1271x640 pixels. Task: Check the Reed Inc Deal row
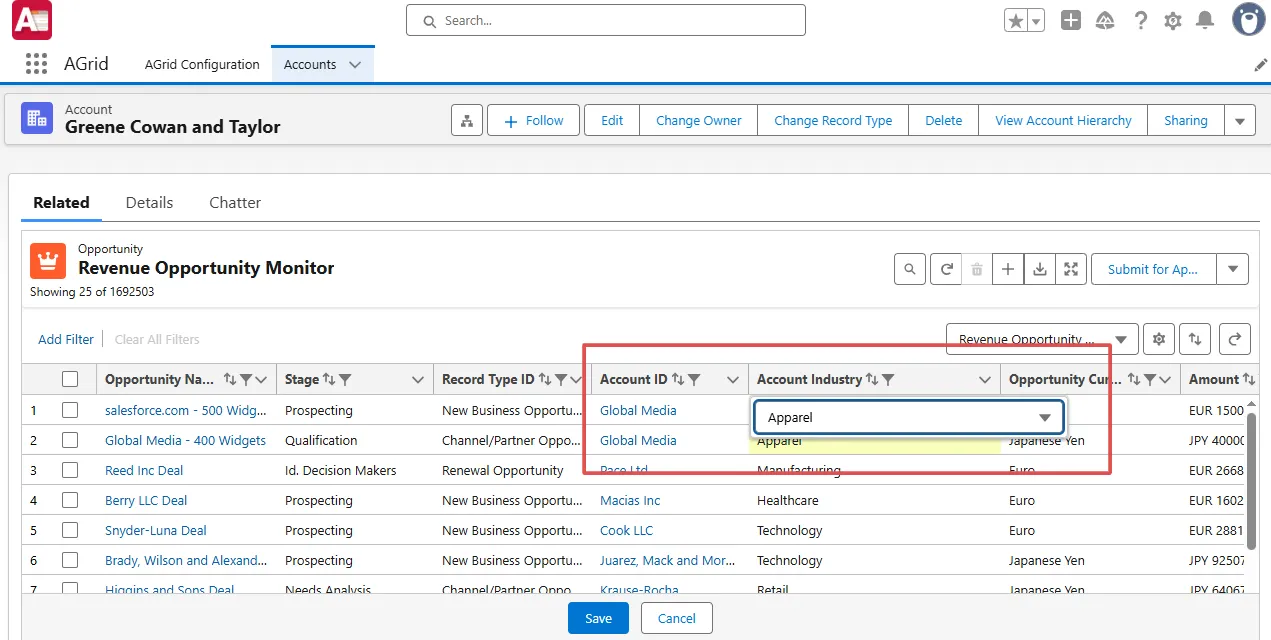pyautogui.click(x=70, y=470)
